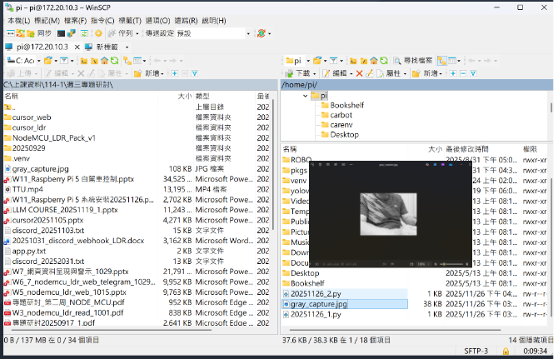The width and height of the screenshot is (554, 360).
Task: Open the queue 佇列 dropdown arrow
Action: tap(137, 34)
